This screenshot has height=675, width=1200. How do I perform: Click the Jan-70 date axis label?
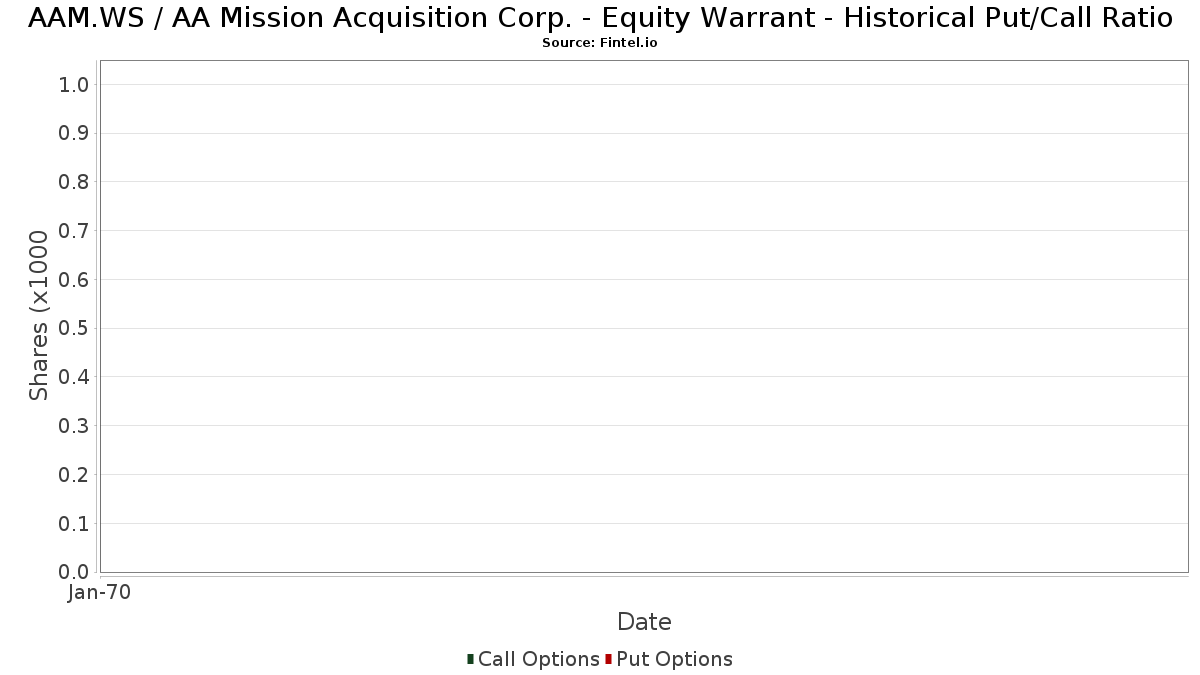click(x=100, y=593)
